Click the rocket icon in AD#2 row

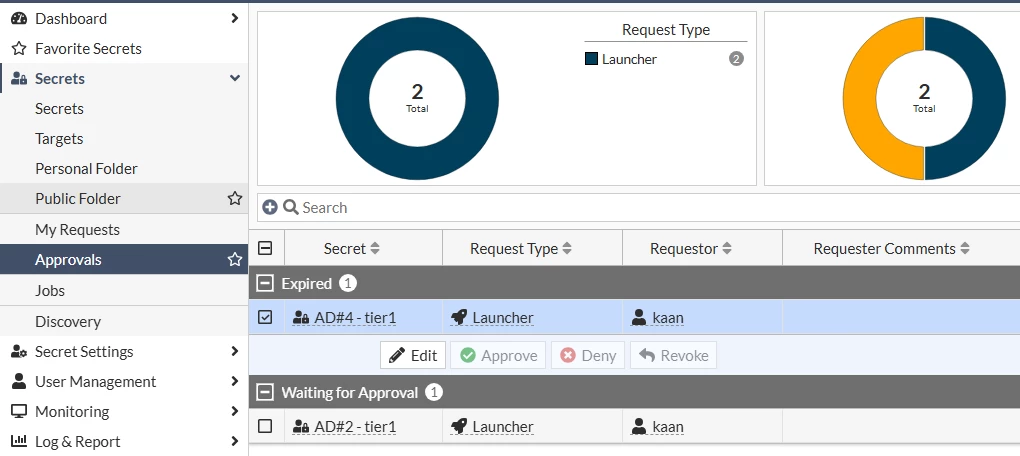click(x=459, y=426)
